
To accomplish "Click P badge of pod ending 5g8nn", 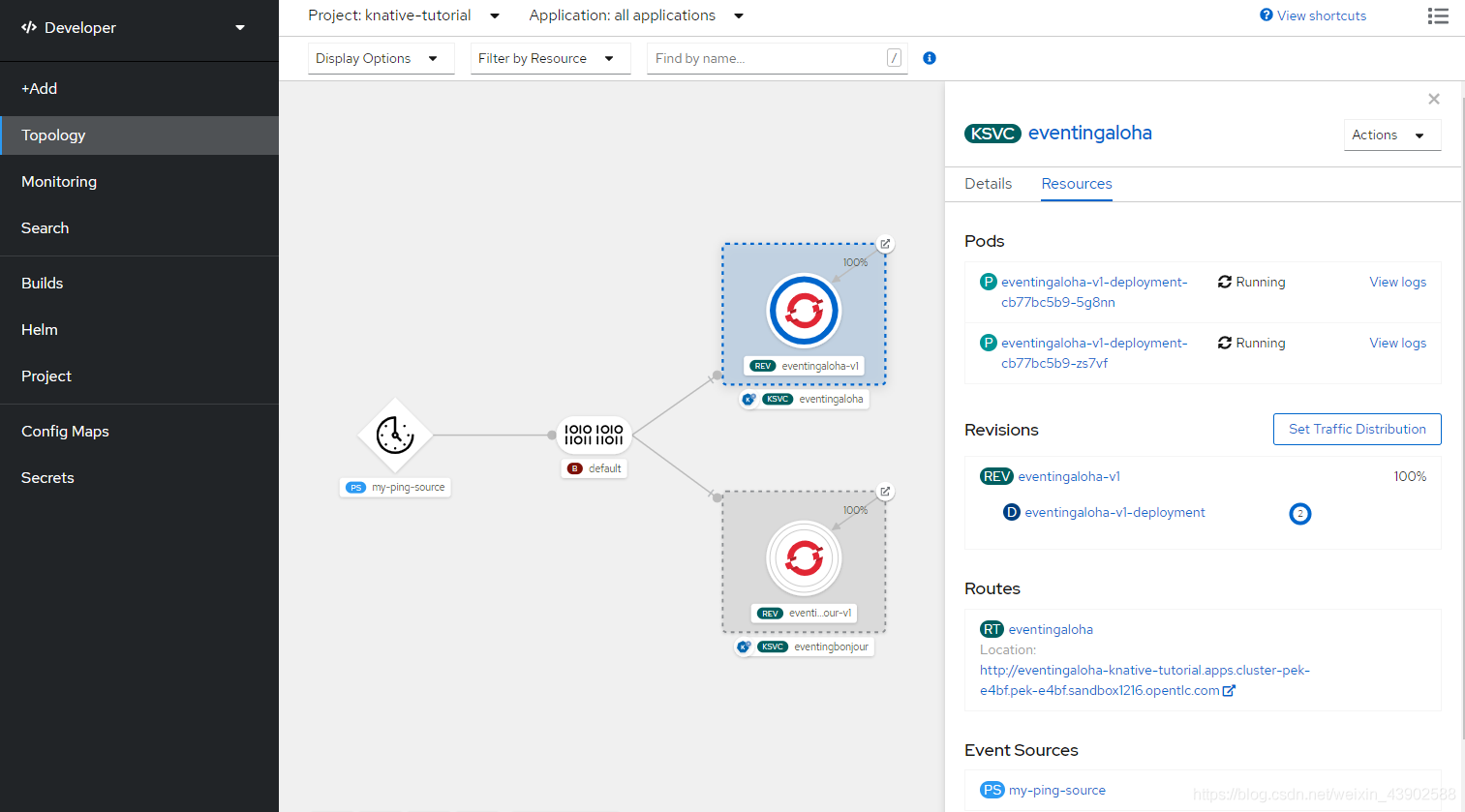I will (x=989, y=282).
